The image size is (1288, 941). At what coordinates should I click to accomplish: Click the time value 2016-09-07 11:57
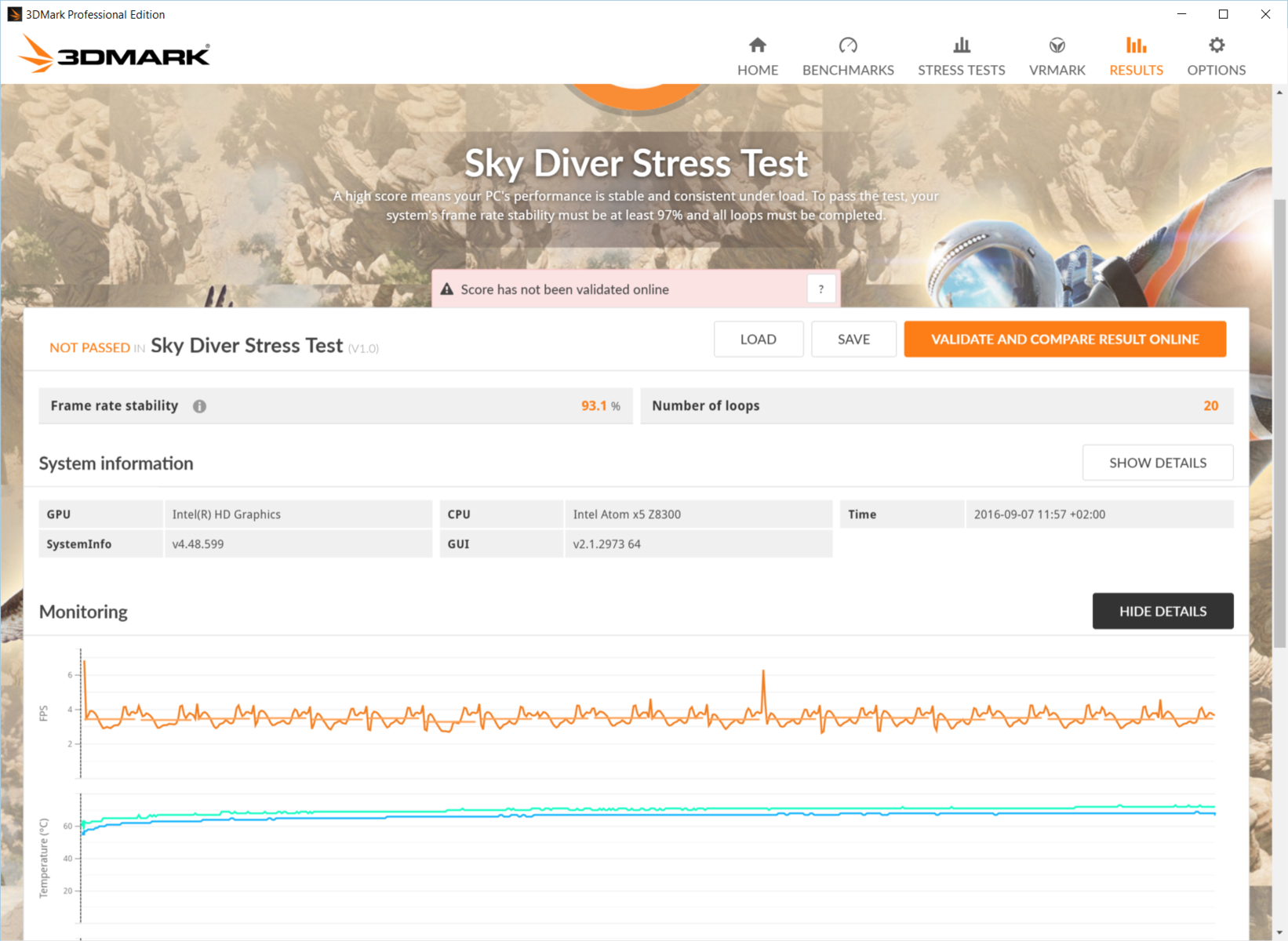click(1039, 514)
